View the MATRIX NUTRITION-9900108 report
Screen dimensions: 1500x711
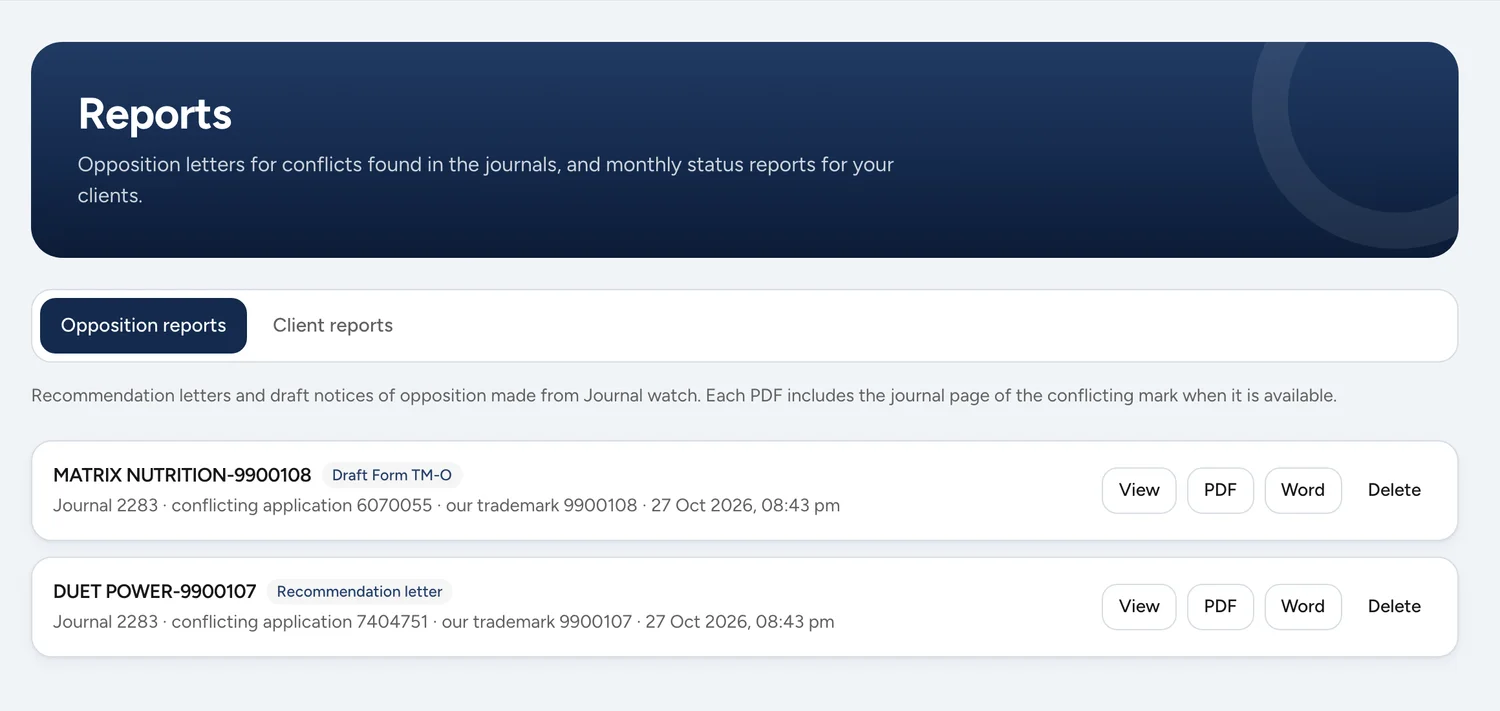(x=1139, y=490)
